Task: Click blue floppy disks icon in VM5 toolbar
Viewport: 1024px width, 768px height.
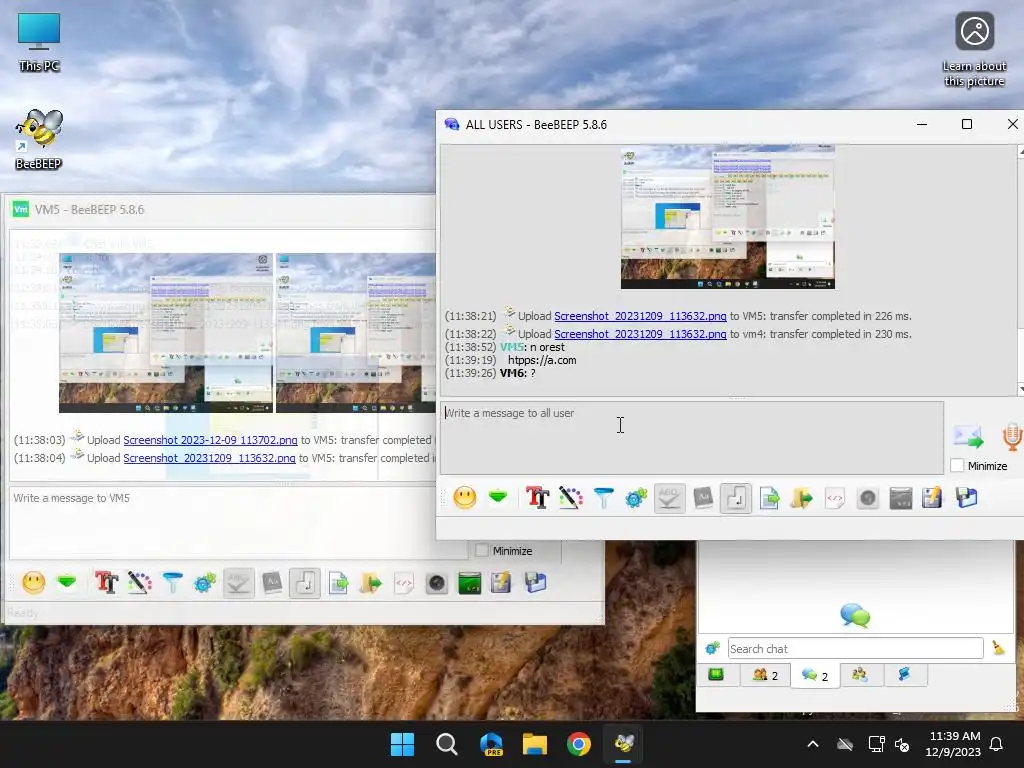Action: tap(536, 583)
